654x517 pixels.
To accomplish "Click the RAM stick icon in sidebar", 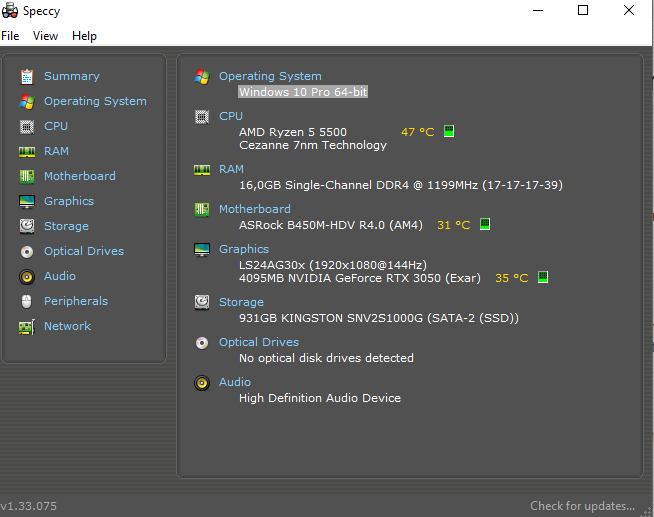I will [27, 152].
